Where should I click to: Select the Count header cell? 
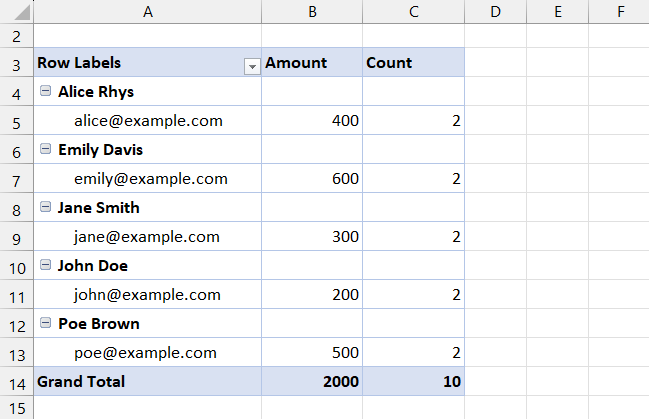pos(413,63)
